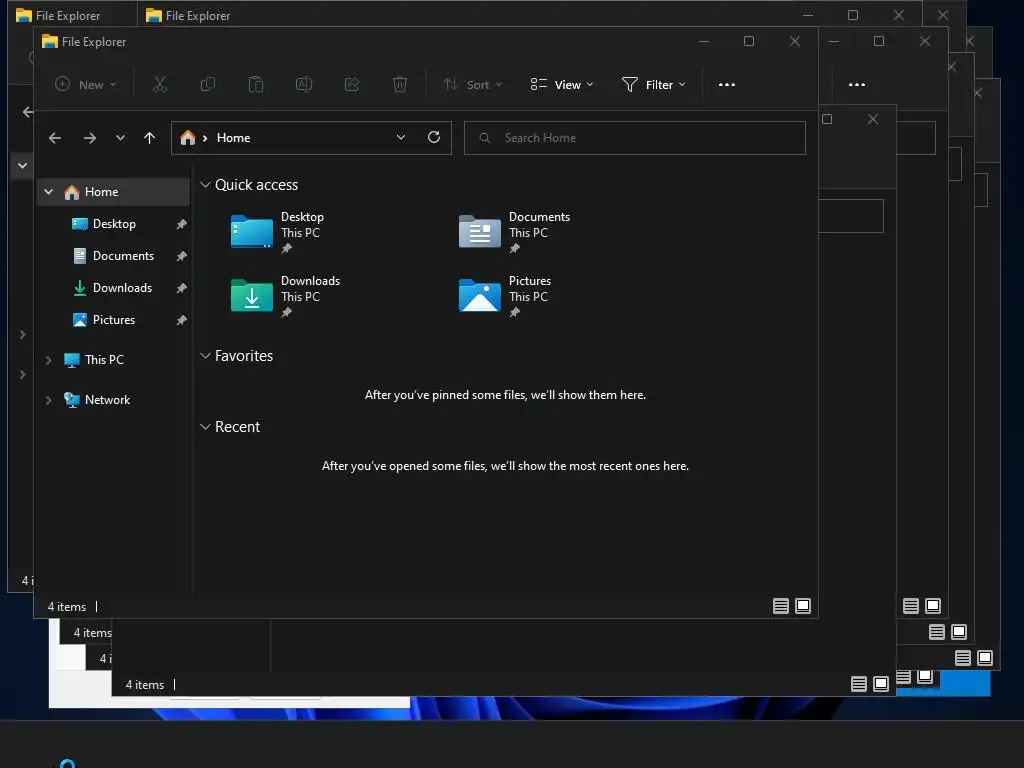Screen dimensions: 1024x768
Task: Collapse the Quick access section
Action: coord(205,185)
